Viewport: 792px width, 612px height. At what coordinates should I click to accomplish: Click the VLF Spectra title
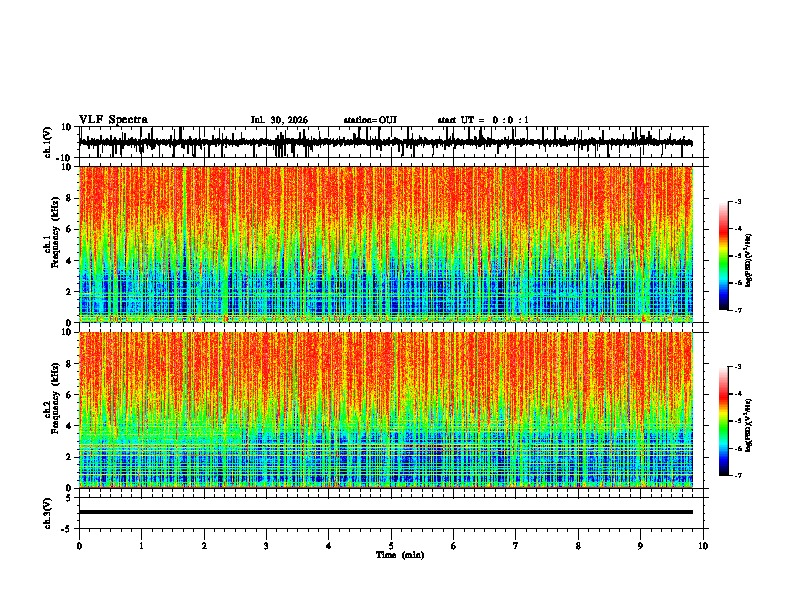click(x=113, y=120)
